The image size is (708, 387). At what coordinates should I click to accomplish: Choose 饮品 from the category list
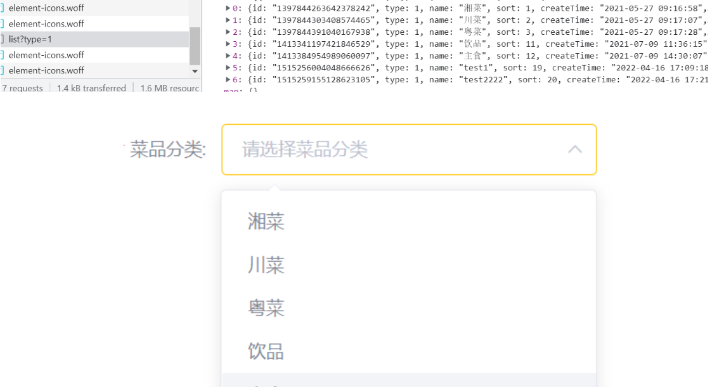click(x=409, y=351)
